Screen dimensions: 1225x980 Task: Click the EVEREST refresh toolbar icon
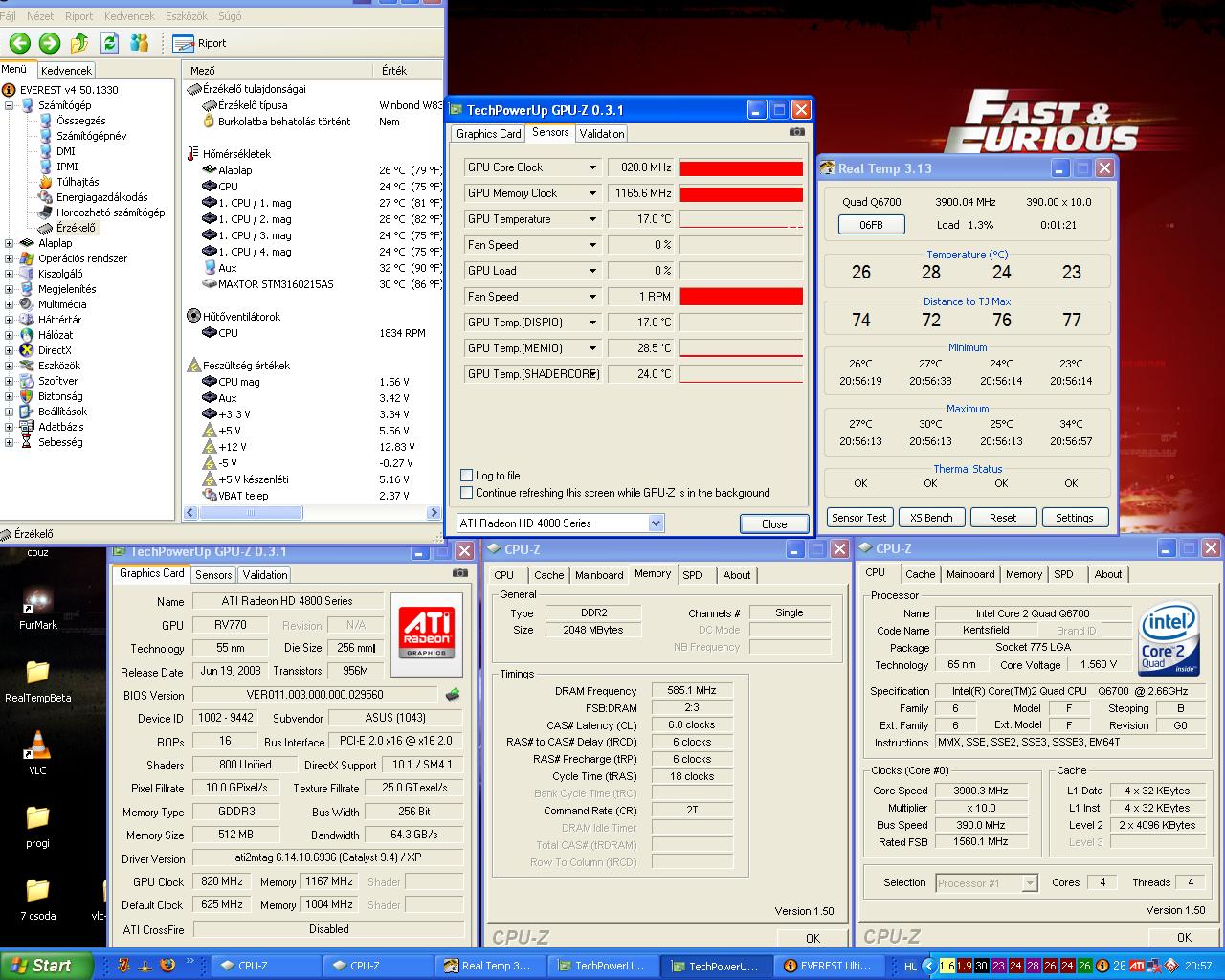coord(109,43)
